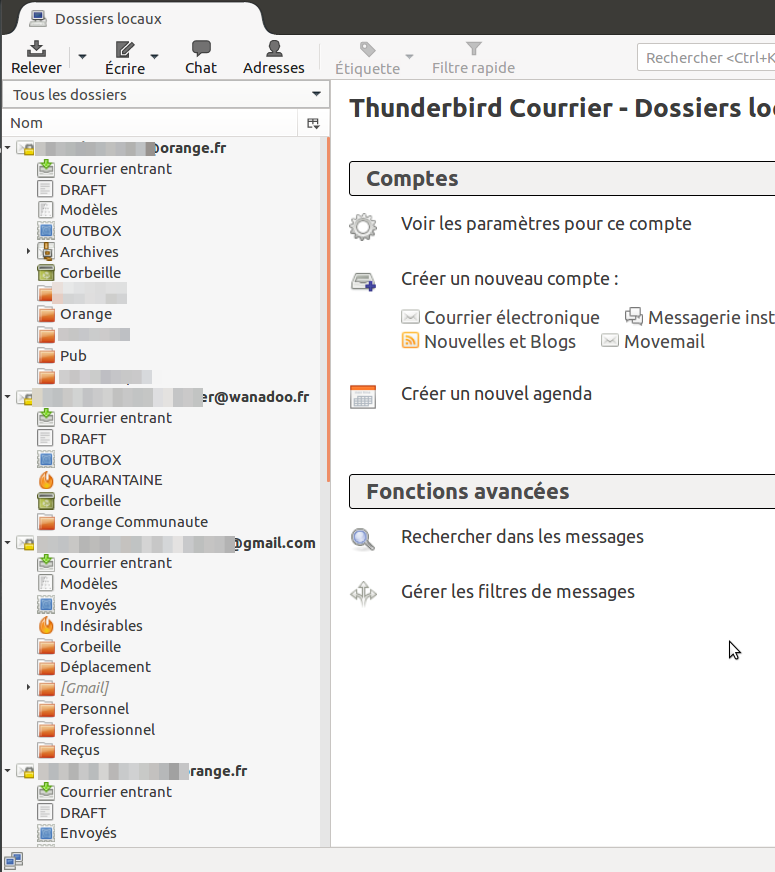Open Envoyés in the last orange.fr account
The width and height of the screenshot is (775, 872).
[88, 833]
